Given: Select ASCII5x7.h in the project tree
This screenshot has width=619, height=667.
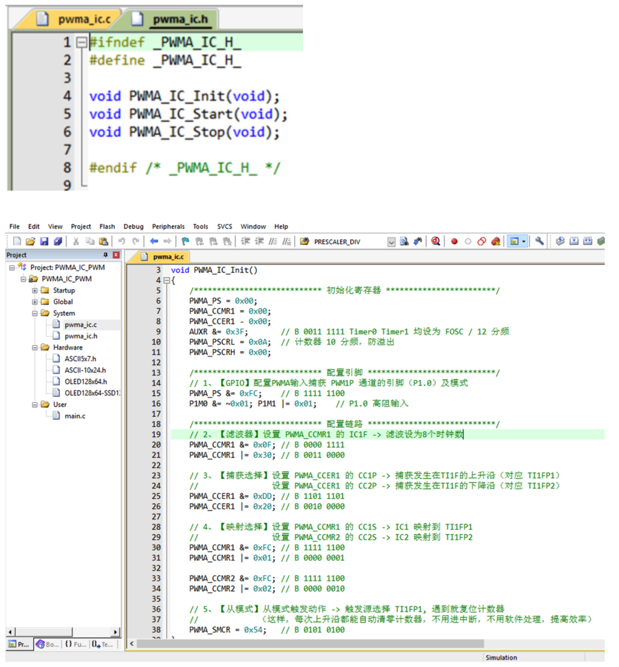Looking at the screenshot, I should tap(80, 359).
